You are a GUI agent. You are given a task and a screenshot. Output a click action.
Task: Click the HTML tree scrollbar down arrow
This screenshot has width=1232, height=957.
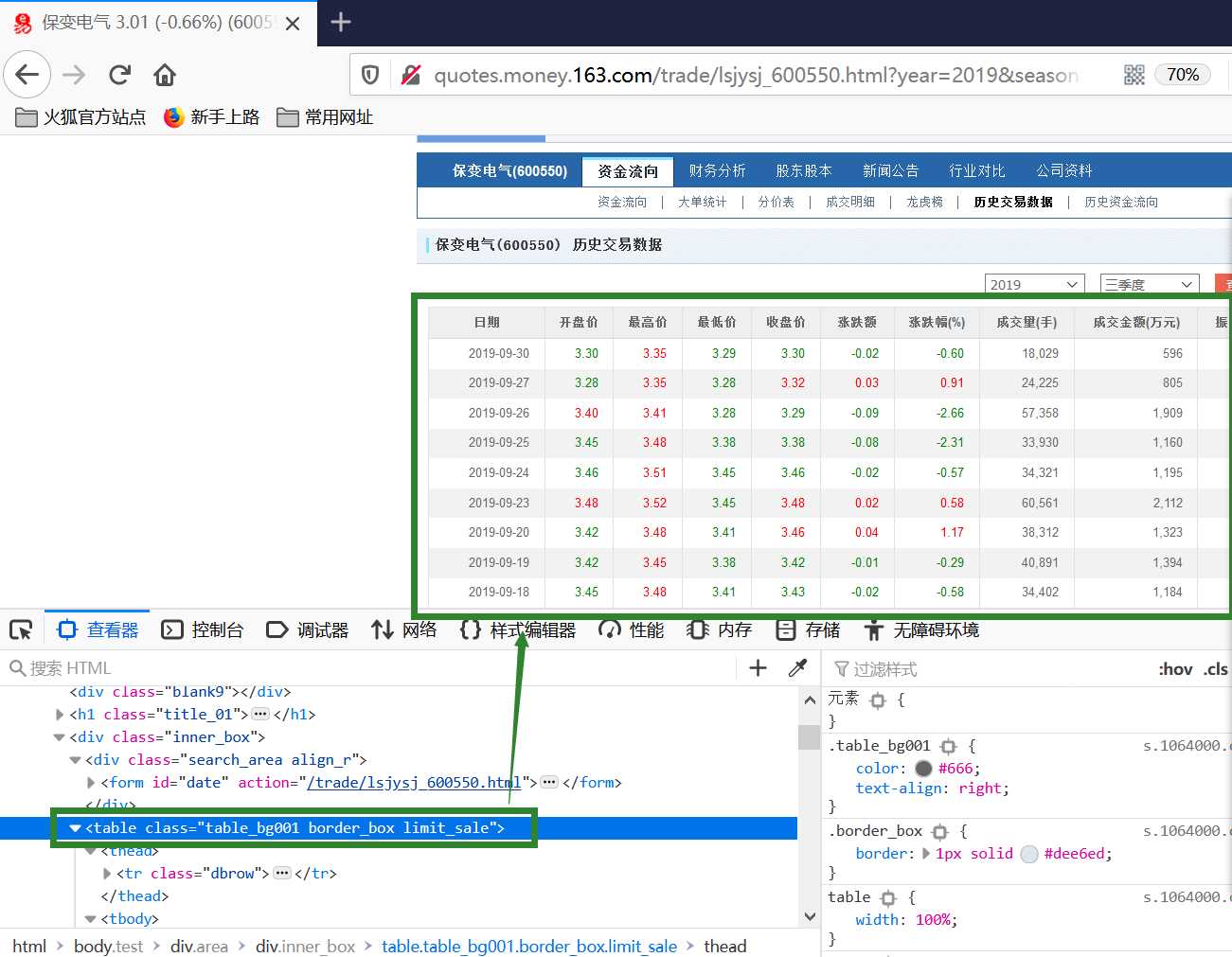810,916
